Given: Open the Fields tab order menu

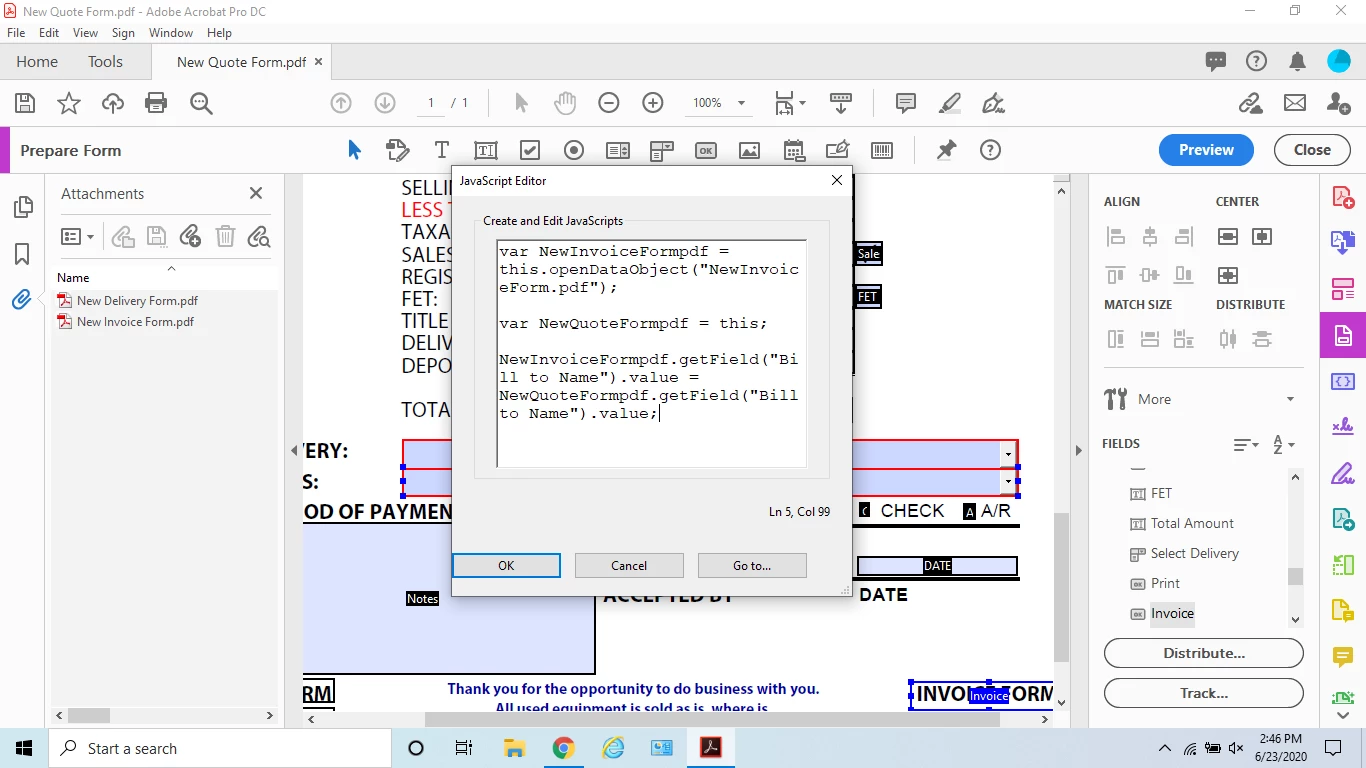Looking at the screenshot, I should coord(1246,444).
